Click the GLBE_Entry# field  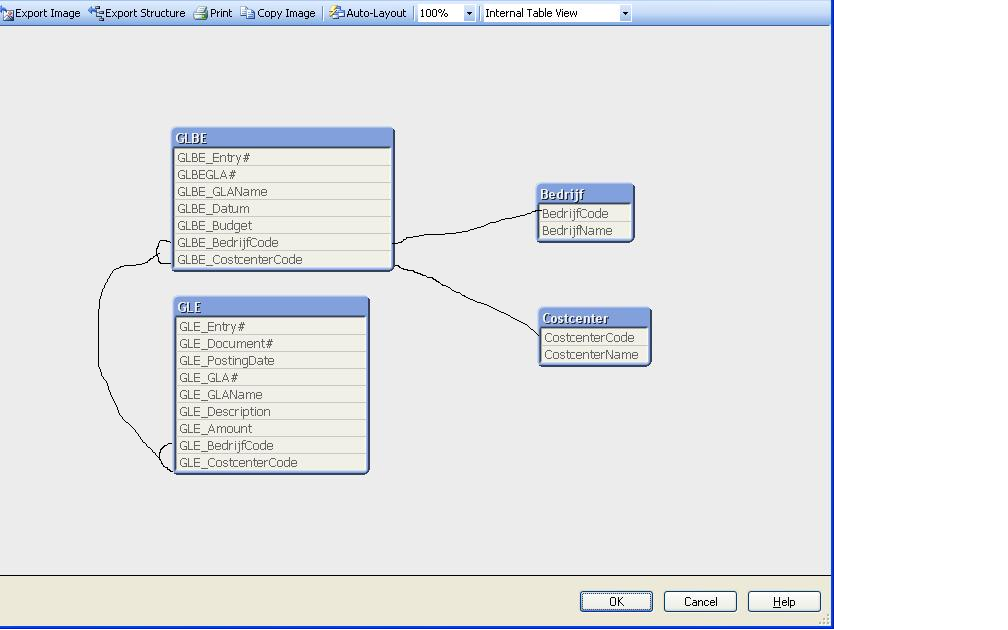click(x=283, y=158)
